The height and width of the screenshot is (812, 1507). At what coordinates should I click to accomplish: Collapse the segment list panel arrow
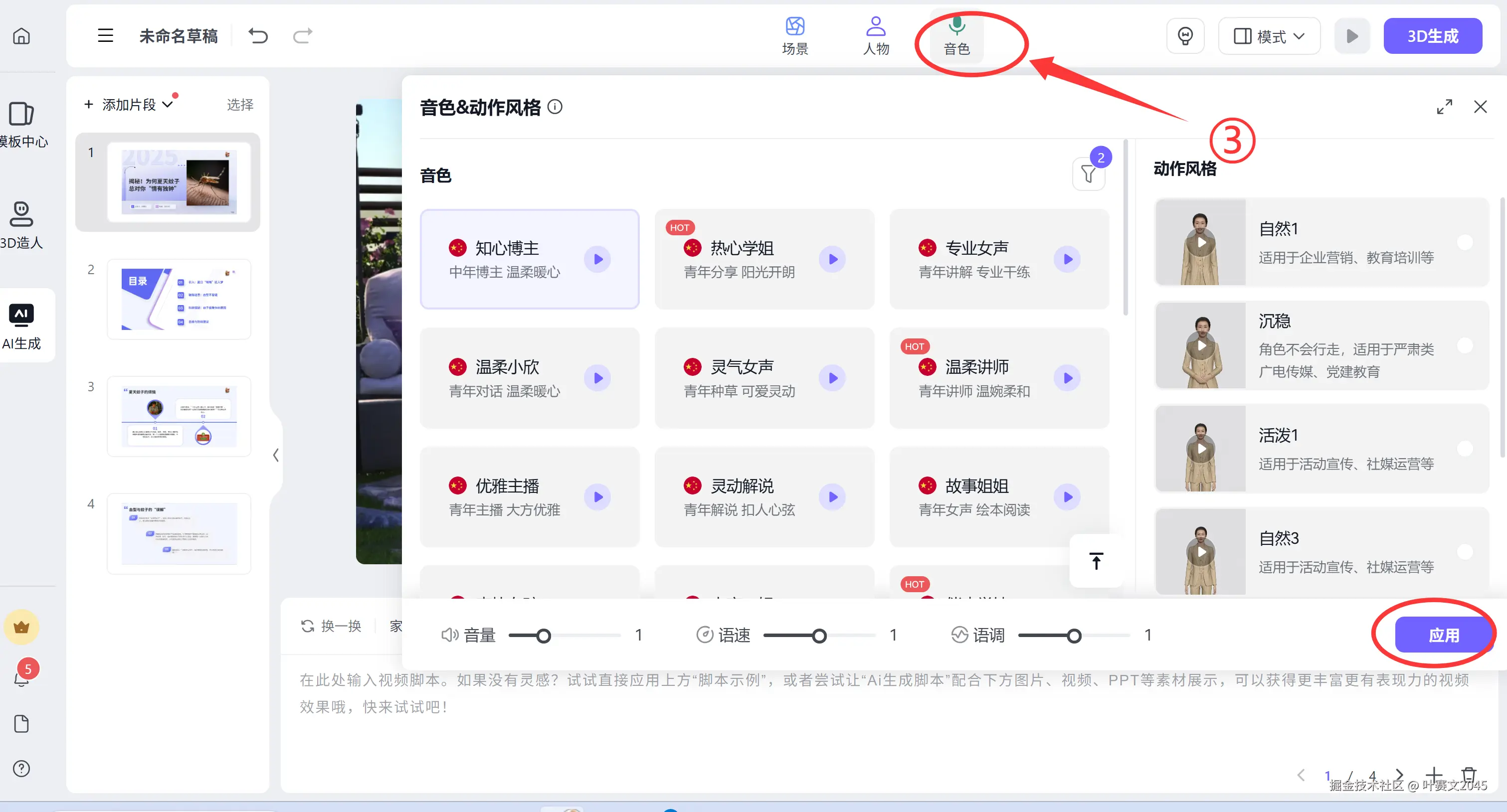click(276, 455)
